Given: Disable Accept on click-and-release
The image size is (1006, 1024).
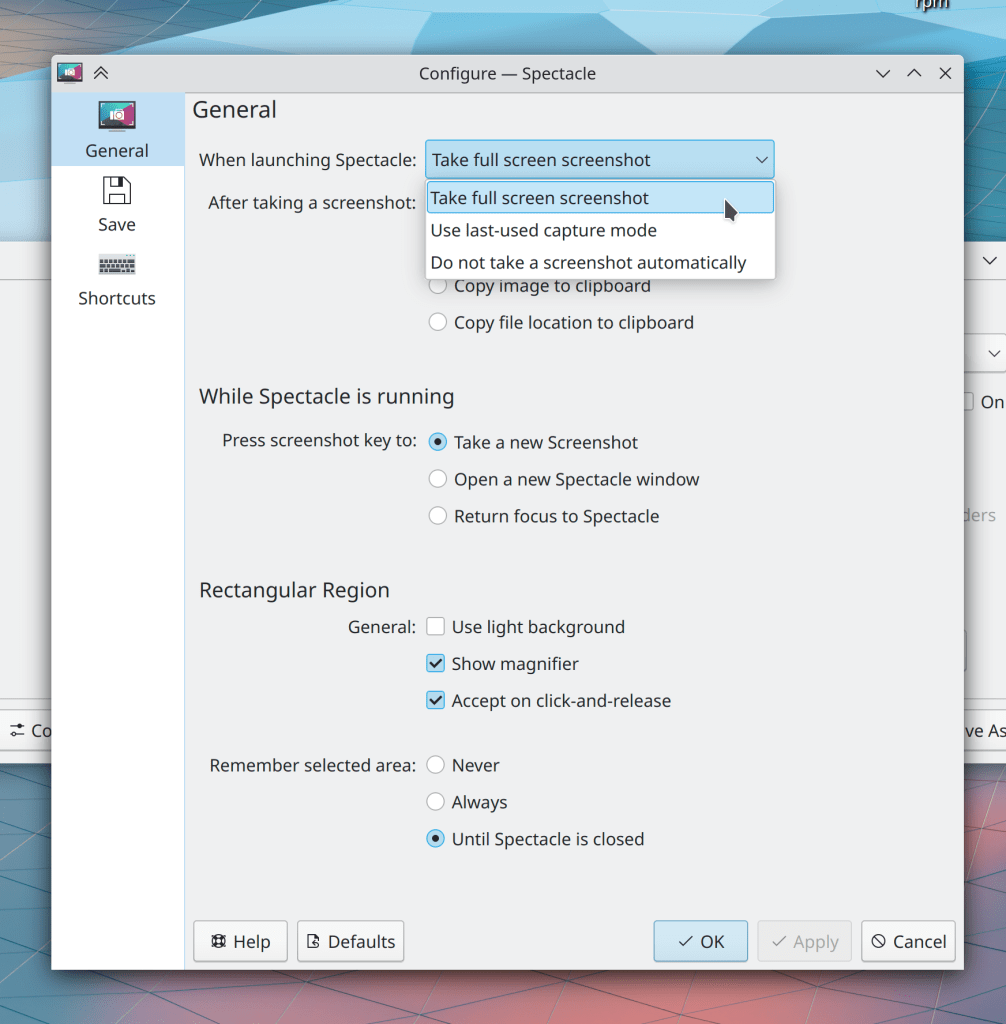Looking at the screenshot, I should point(436,701).
